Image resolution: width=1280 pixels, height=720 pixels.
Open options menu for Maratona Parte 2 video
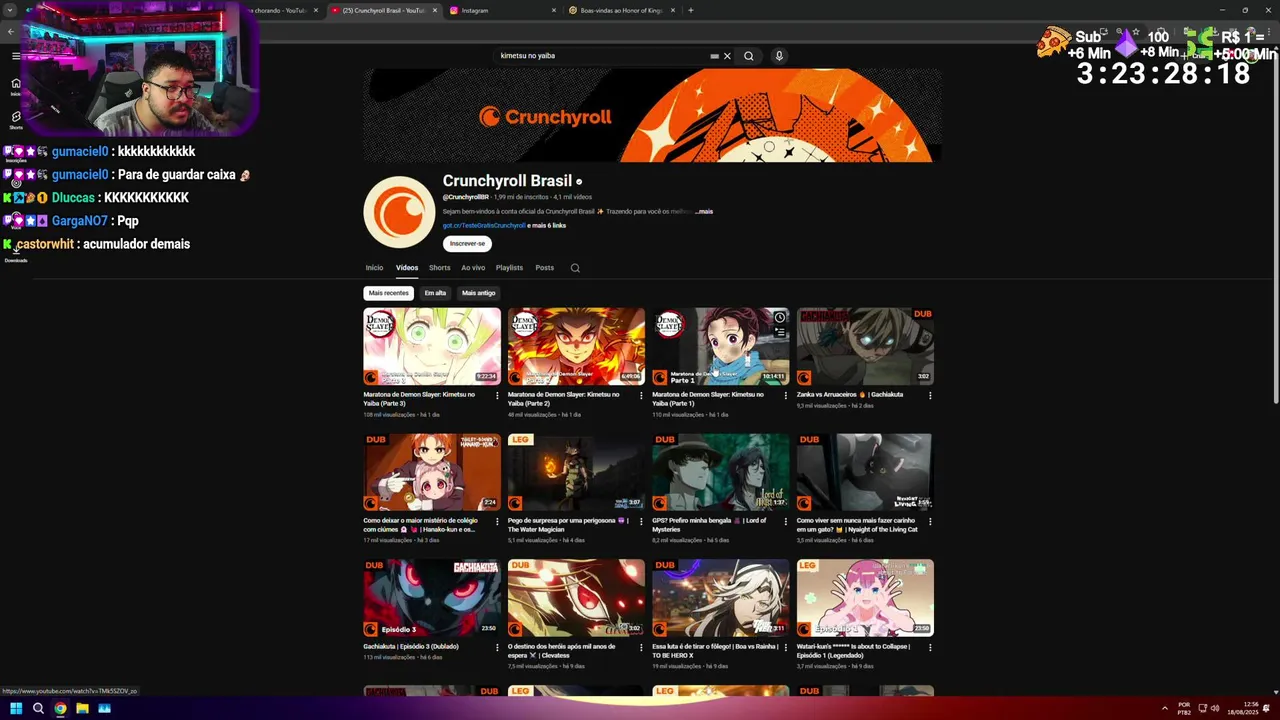641,396
